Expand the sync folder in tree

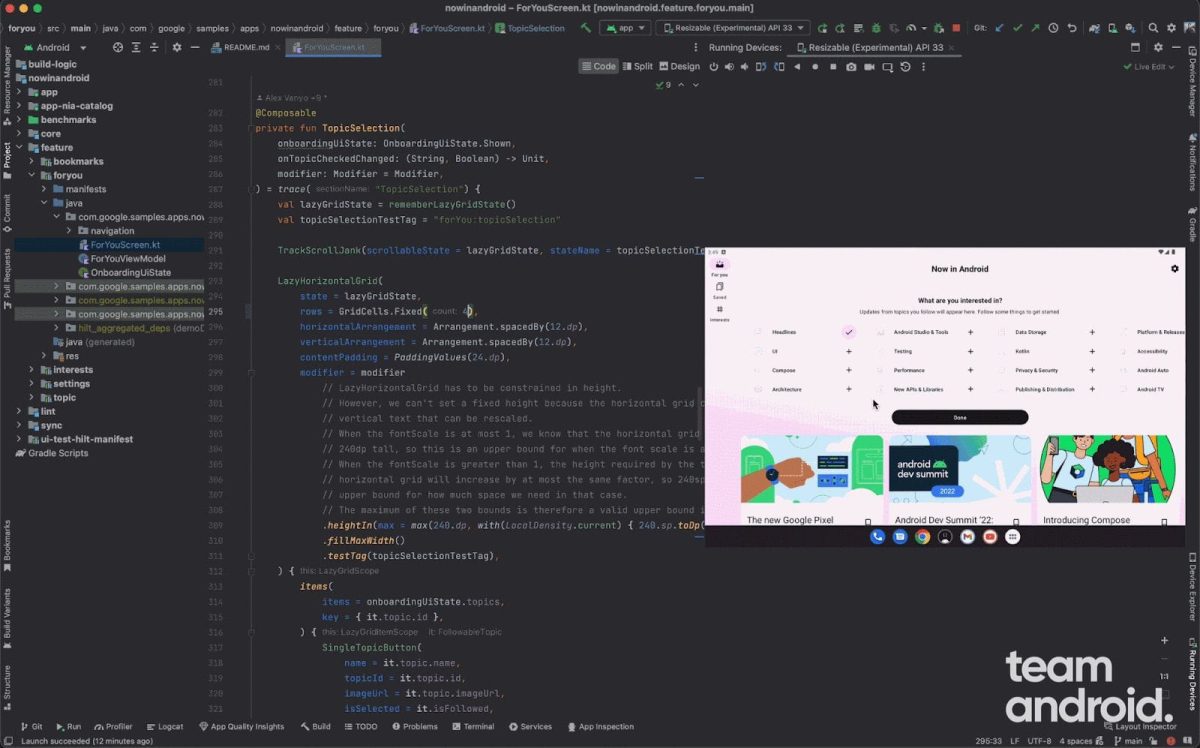click(20, 425)
